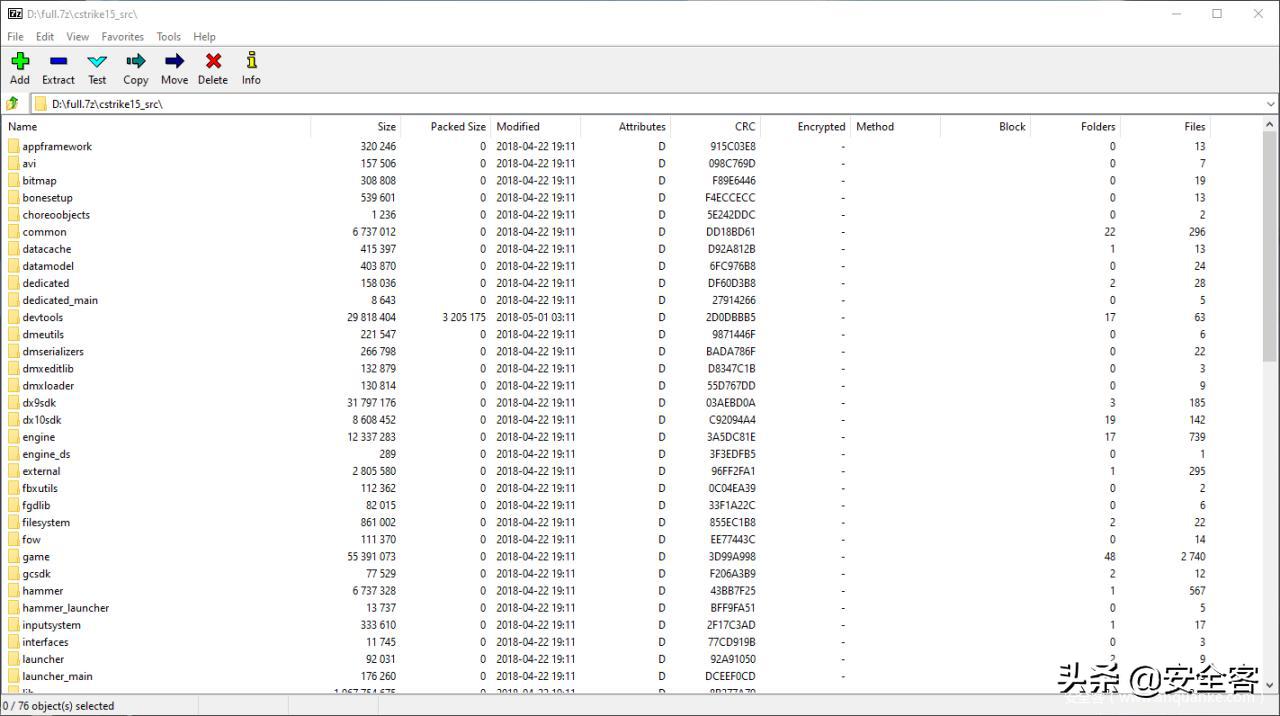This screenshot has width=1280, height=716.
Task: Sort by the Packed Size column
Action: coord(457,127)
